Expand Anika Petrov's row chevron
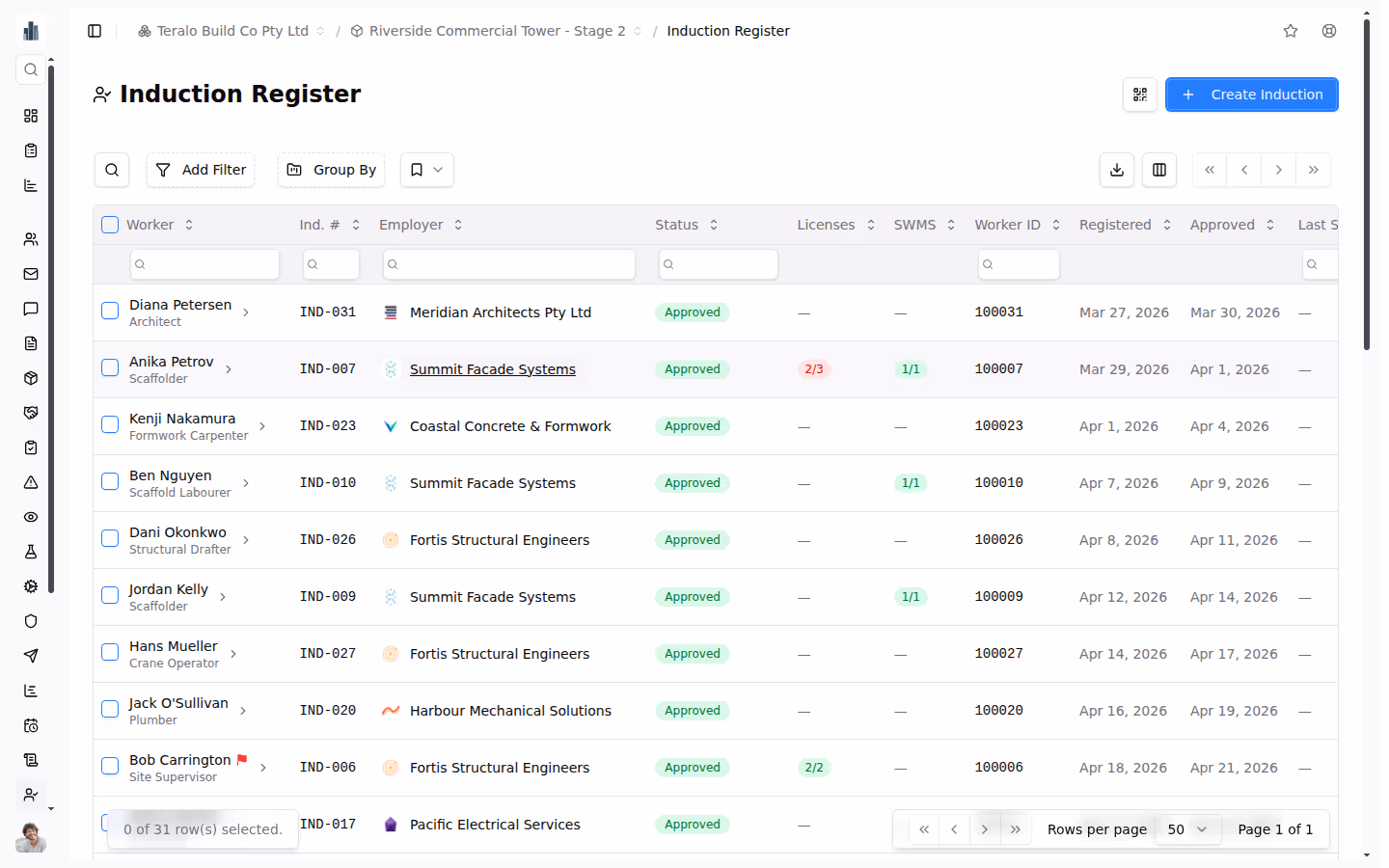The height and width of the screenshot is (868, 1389). [x=229, y=369]
